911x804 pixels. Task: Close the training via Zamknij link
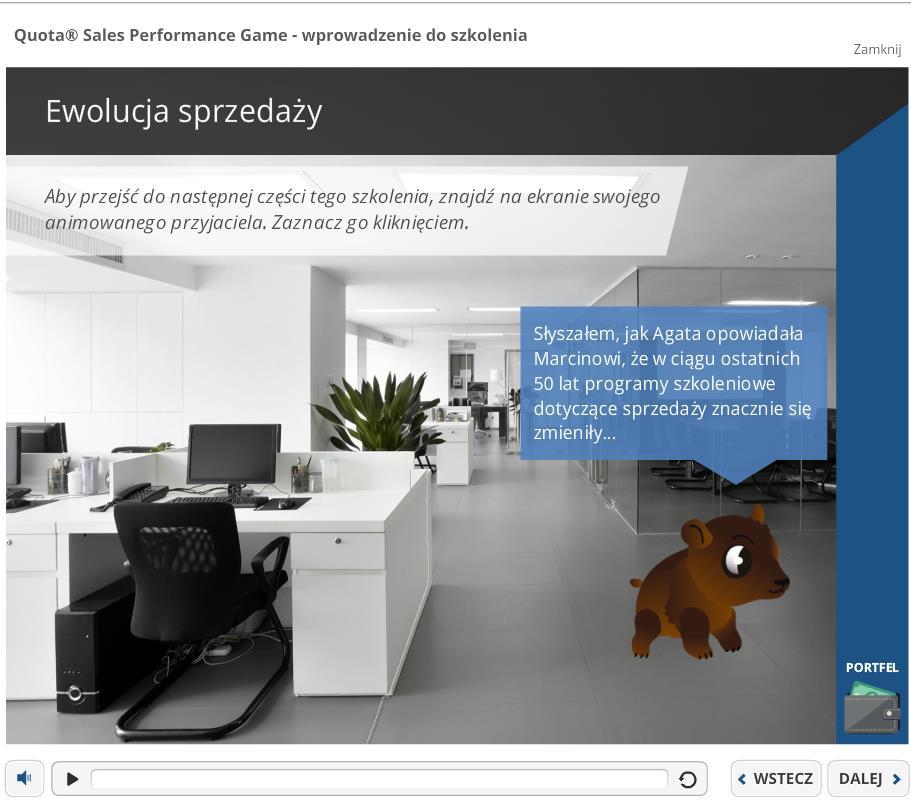[x=877, y=49]
